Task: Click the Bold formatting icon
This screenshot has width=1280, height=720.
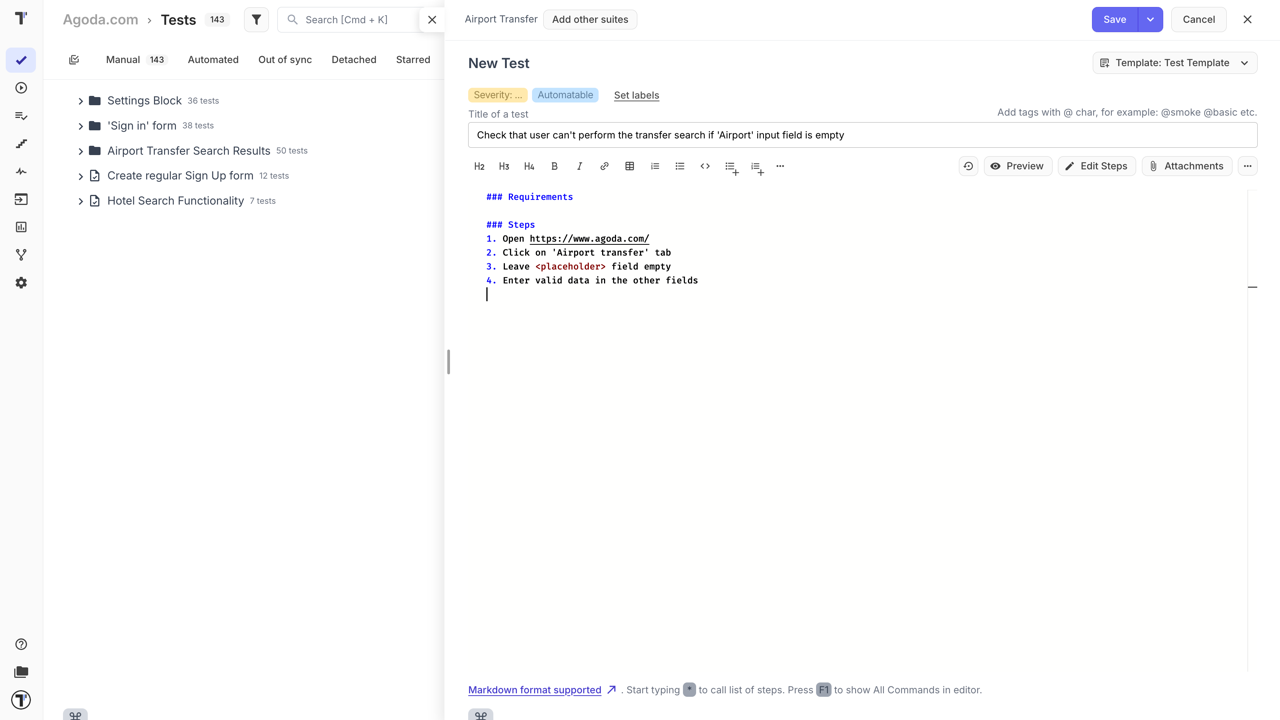Action: 554,166
